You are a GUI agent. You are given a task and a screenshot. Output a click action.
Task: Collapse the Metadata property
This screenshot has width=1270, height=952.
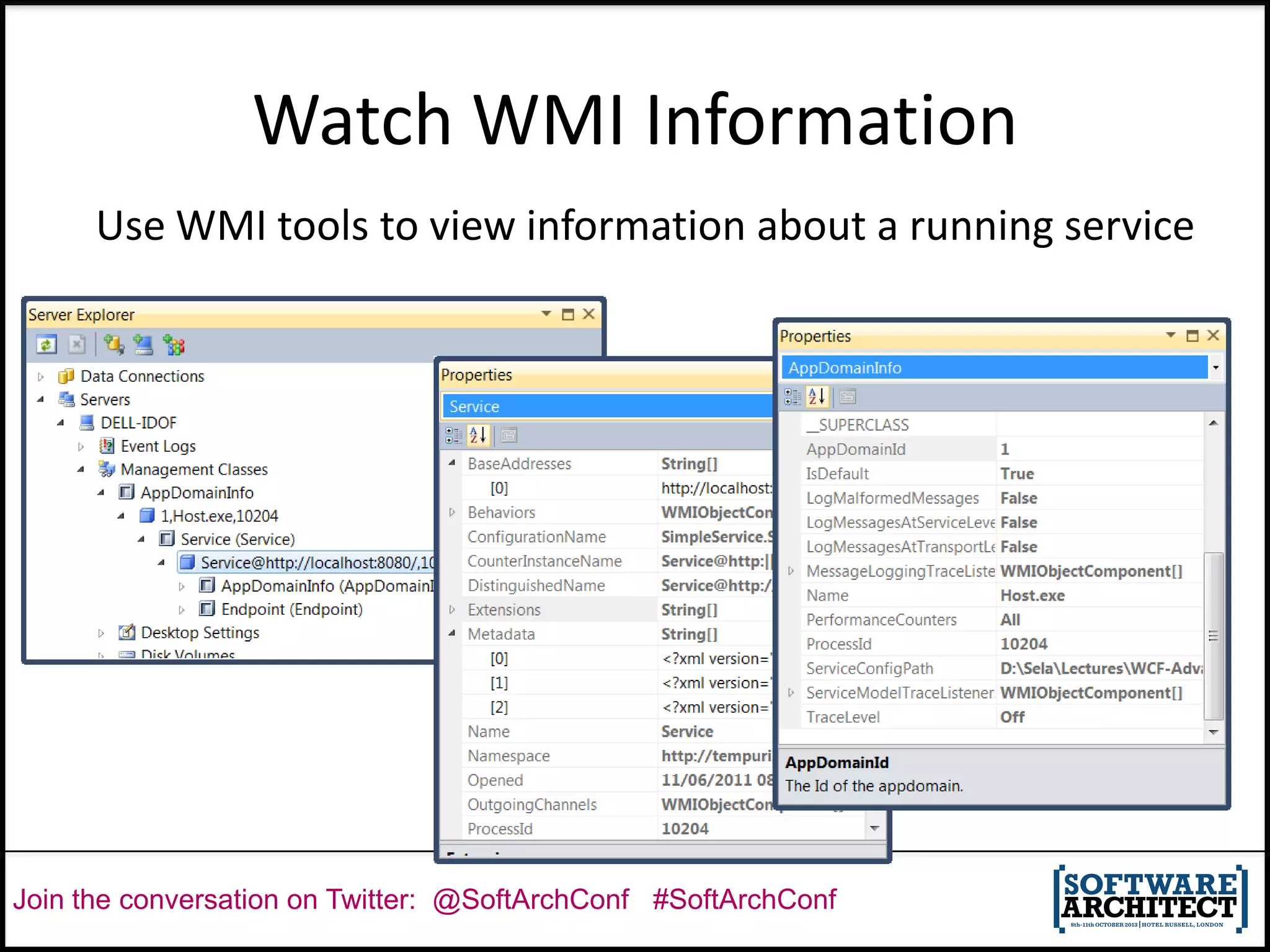452,633
